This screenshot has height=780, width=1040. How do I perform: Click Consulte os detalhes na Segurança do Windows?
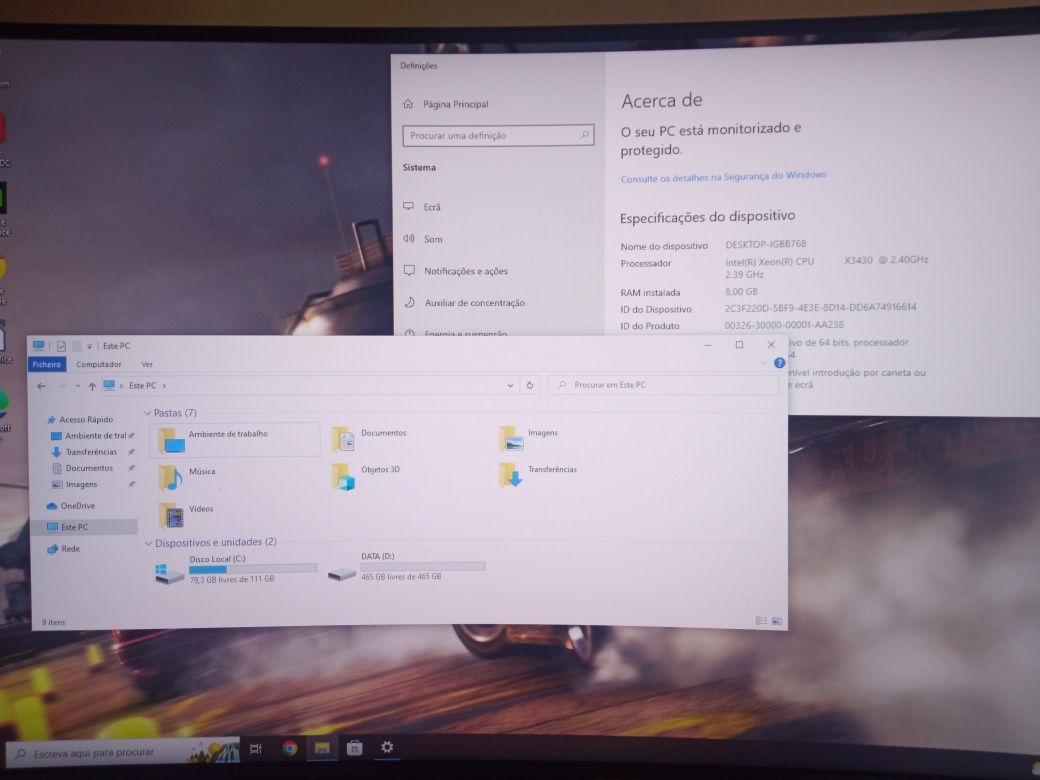tap(724, 177)
